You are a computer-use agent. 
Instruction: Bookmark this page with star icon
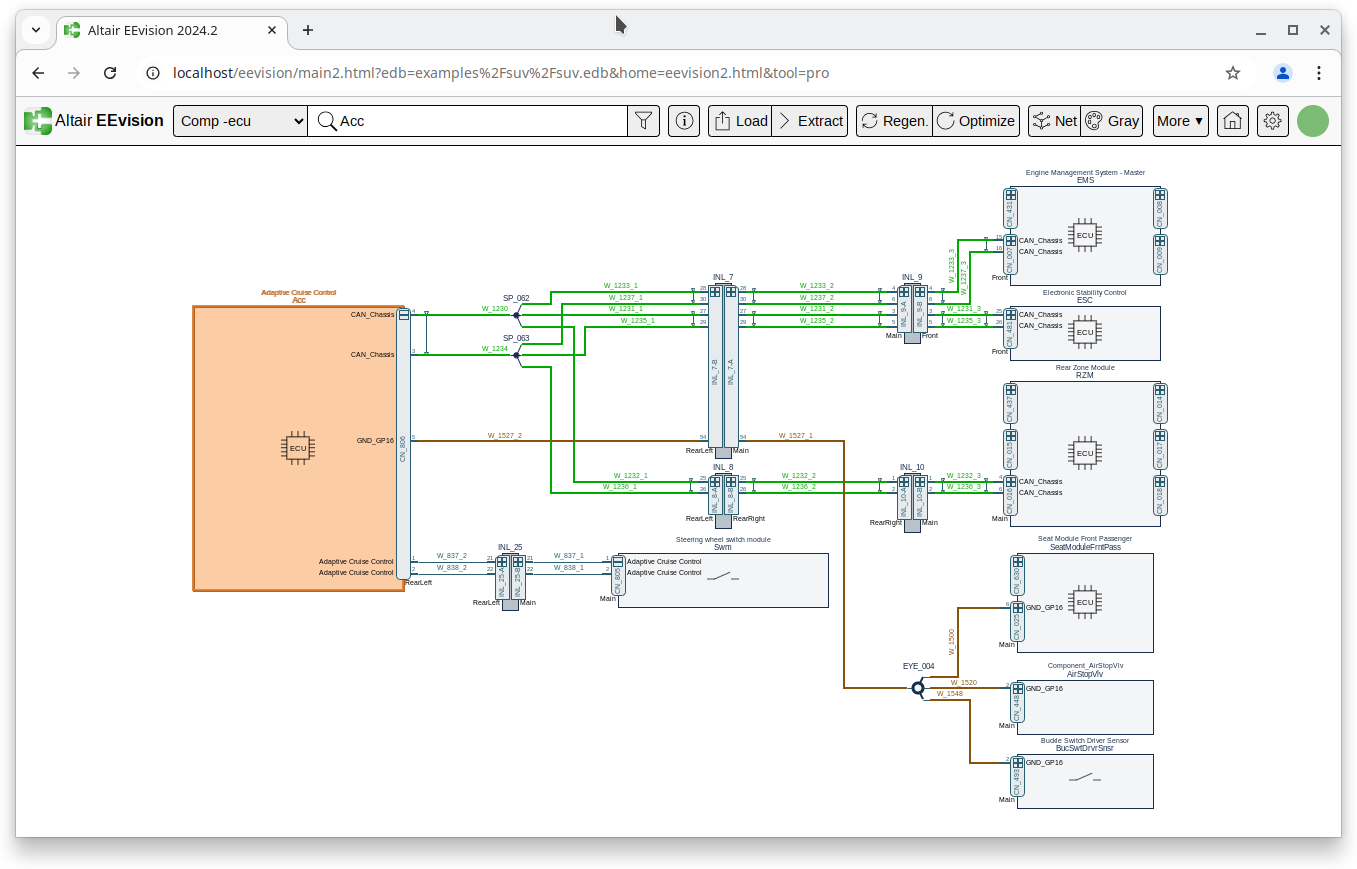1233,73
